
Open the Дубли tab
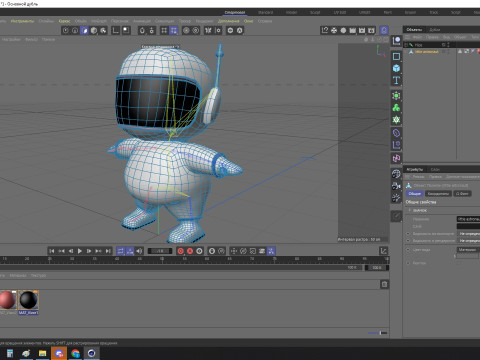pos(435,29)
